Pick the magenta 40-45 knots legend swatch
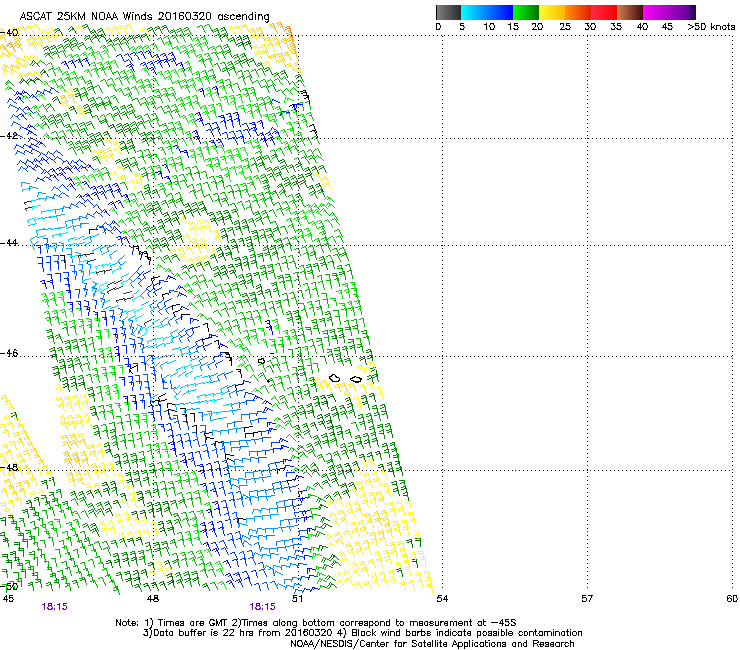 tap(656, 12)
